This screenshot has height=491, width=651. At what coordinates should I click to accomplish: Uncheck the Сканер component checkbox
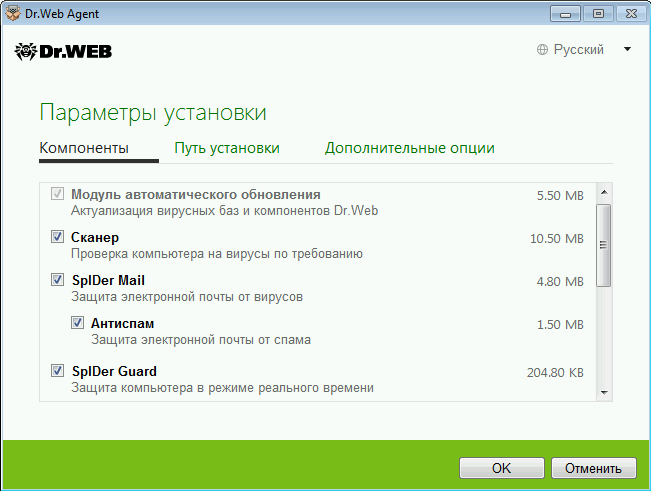pyautogui.click(x=57, y=237)
